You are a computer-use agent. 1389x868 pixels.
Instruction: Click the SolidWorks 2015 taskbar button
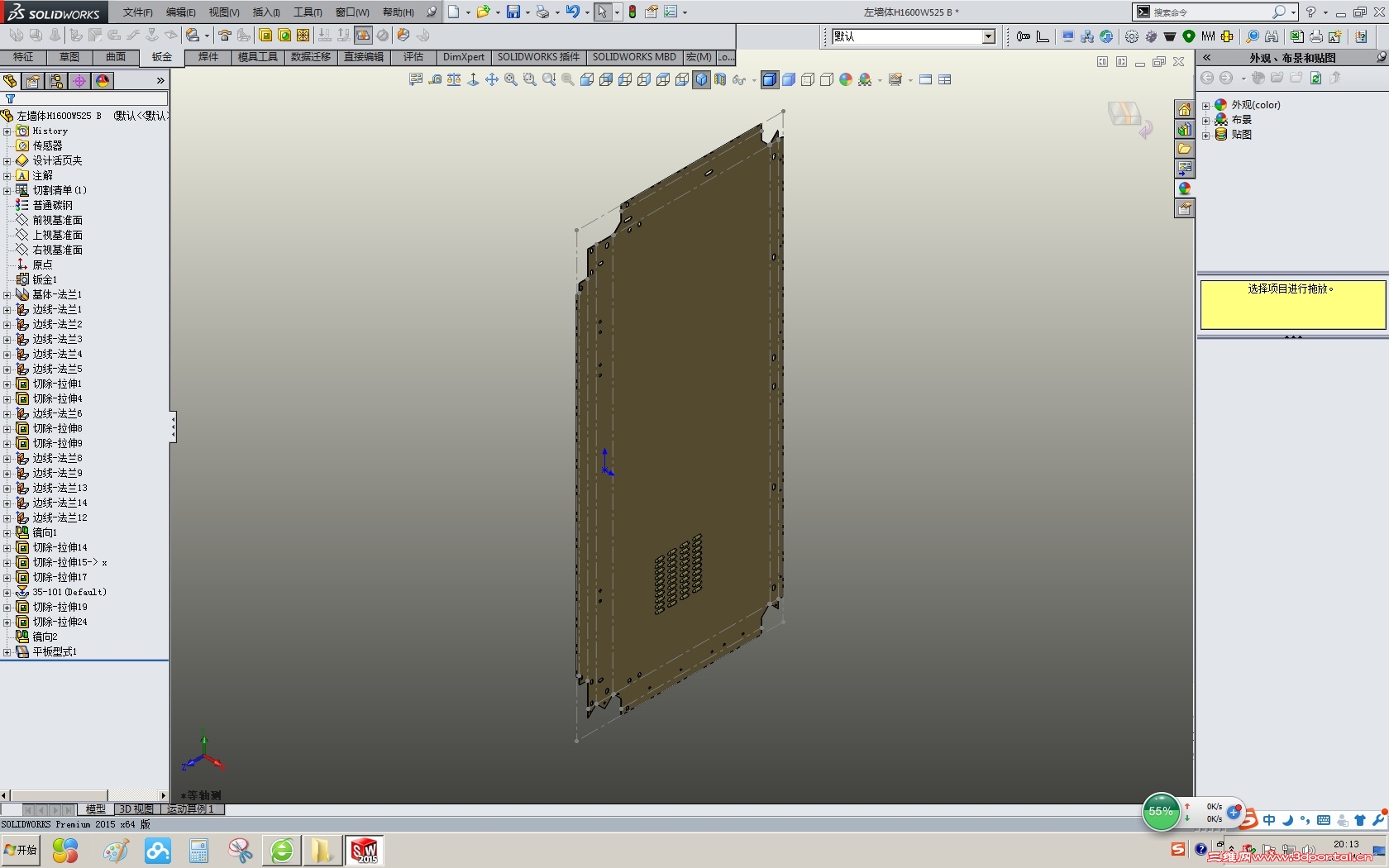click(x=365, y=850)
